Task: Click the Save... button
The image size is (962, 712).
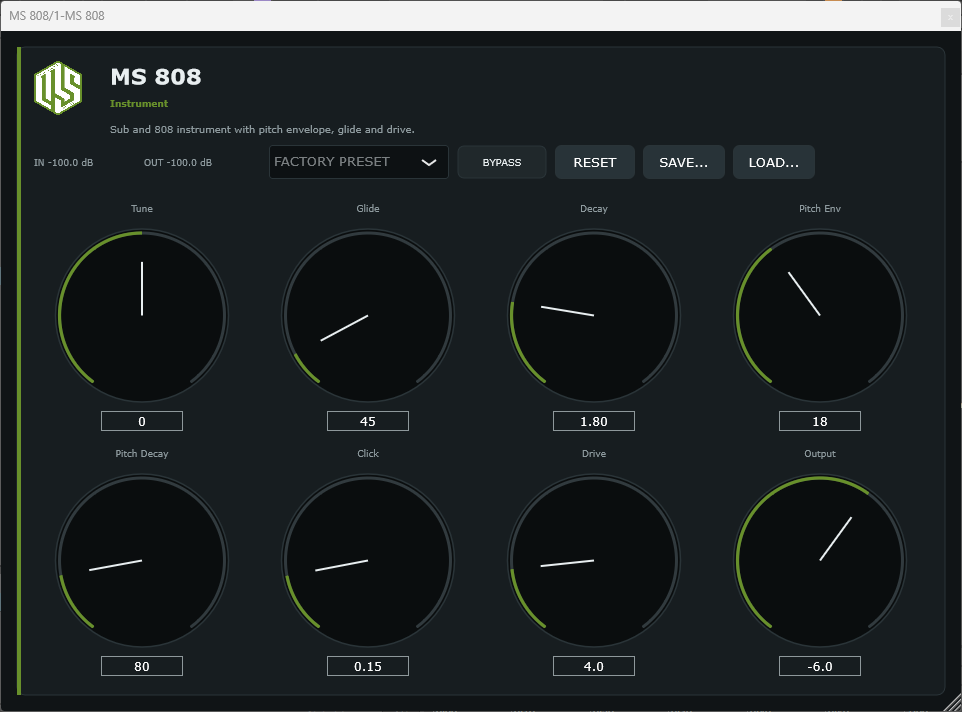Action: [683, 163]
